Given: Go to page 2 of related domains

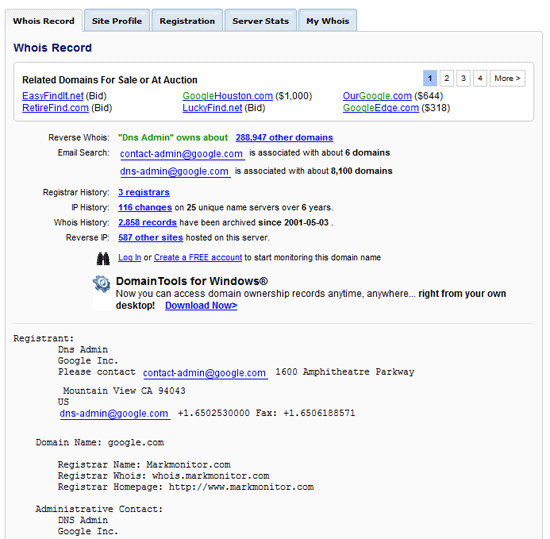Looking at the screenshot, I should point(447,78).
